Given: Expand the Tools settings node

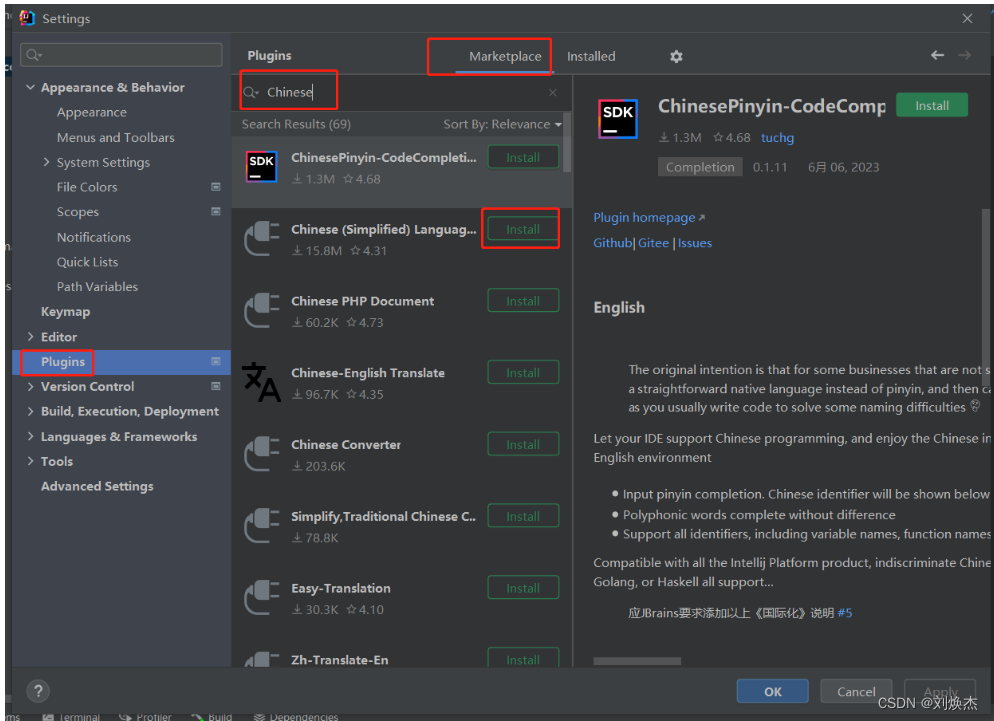Looking at the screenshot, I should [x=30, y=461].
